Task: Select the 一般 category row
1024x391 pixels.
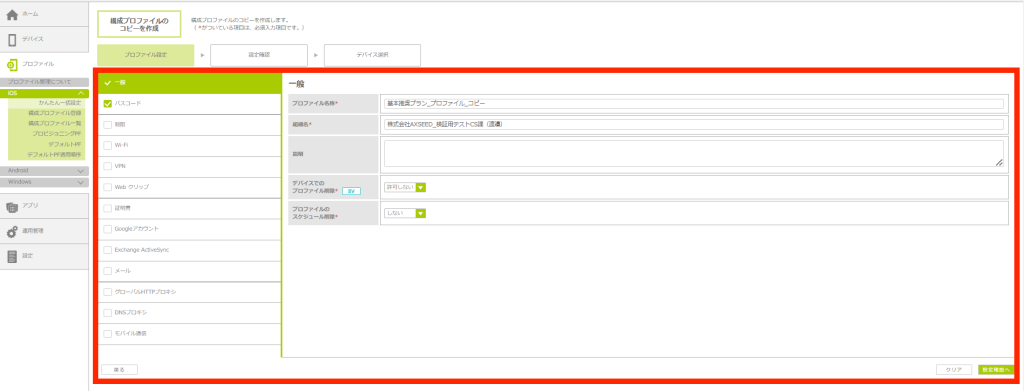Action: pos(189,83)
